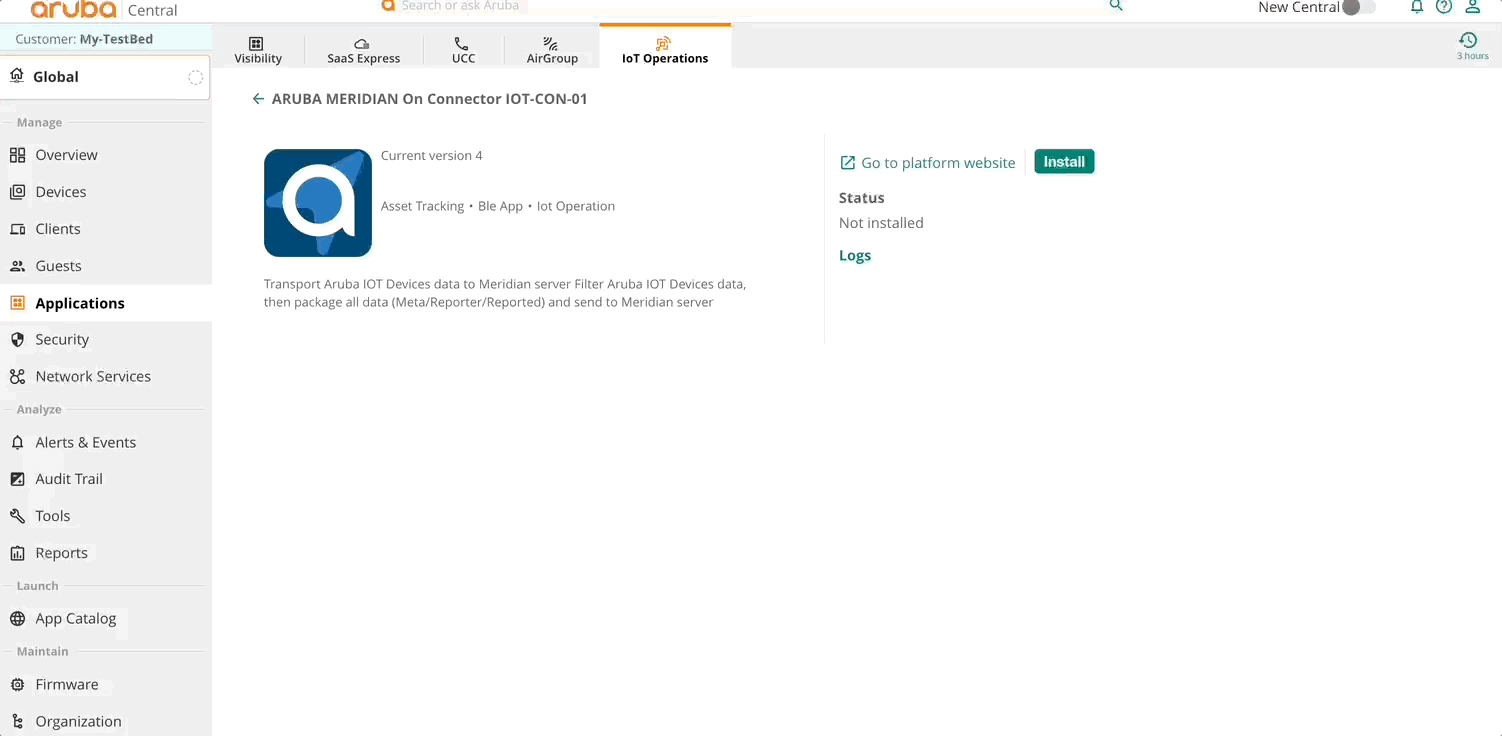
Task: Click the IoT Operations tab icon
Action: point(663,43)
